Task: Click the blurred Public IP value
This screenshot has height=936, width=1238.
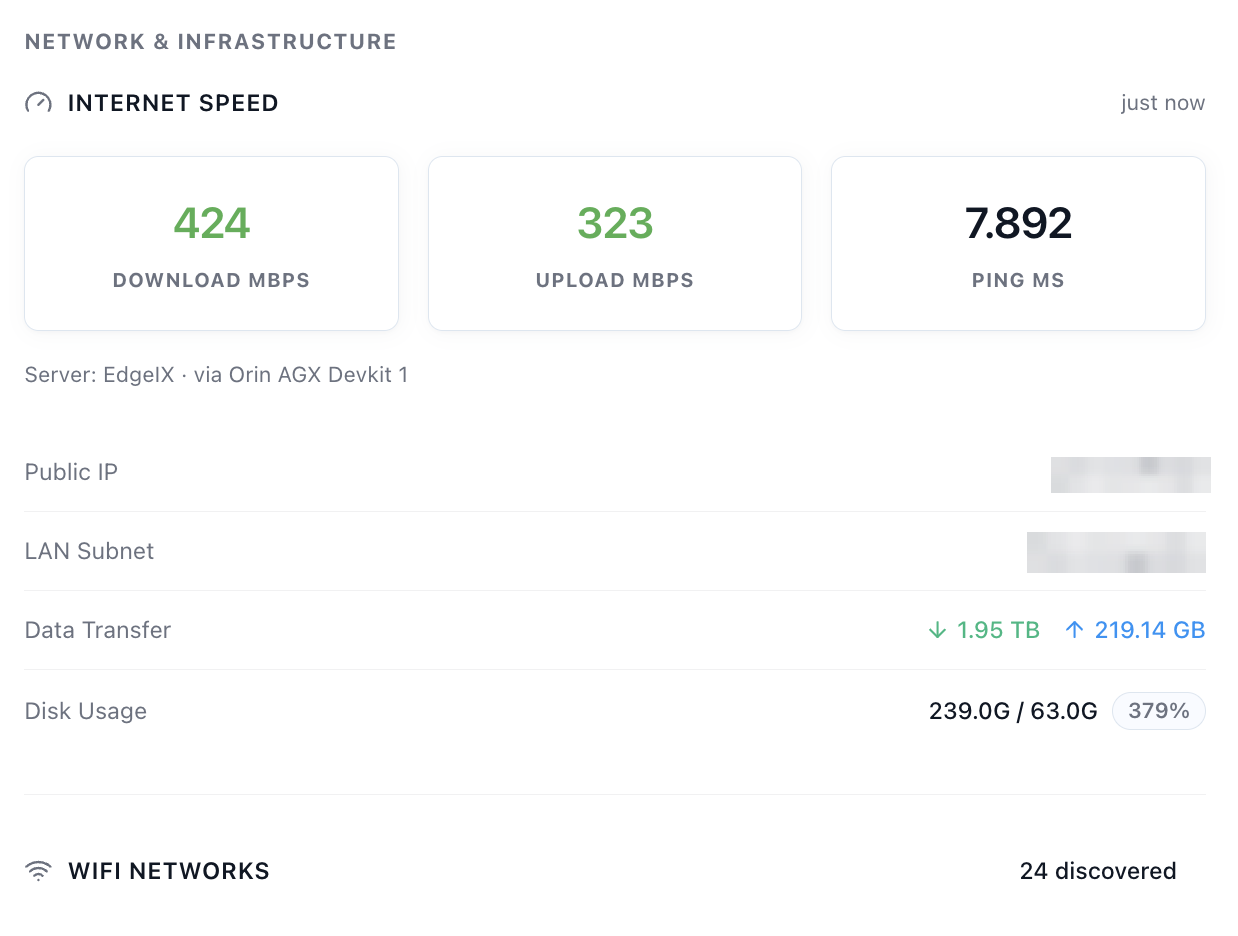Action: [1131, 474]
